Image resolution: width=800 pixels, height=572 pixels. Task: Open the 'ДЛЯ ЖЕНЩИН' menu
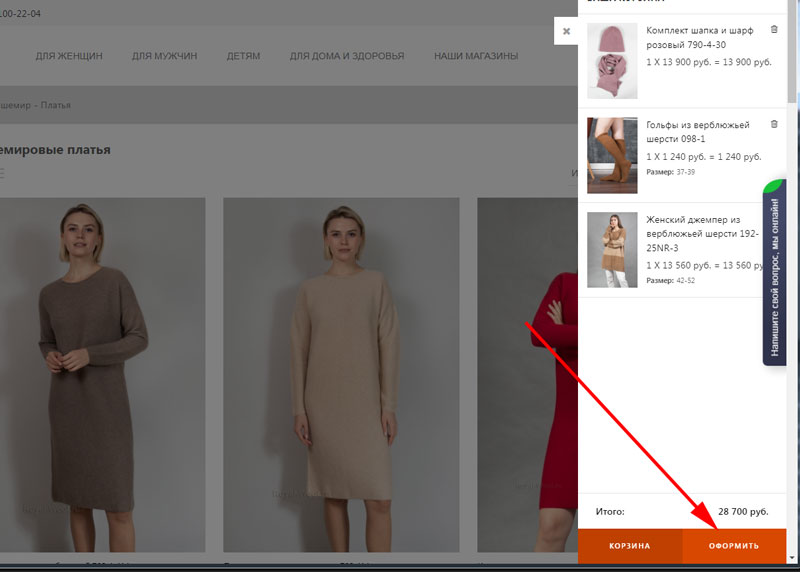[x=69, y=56]
